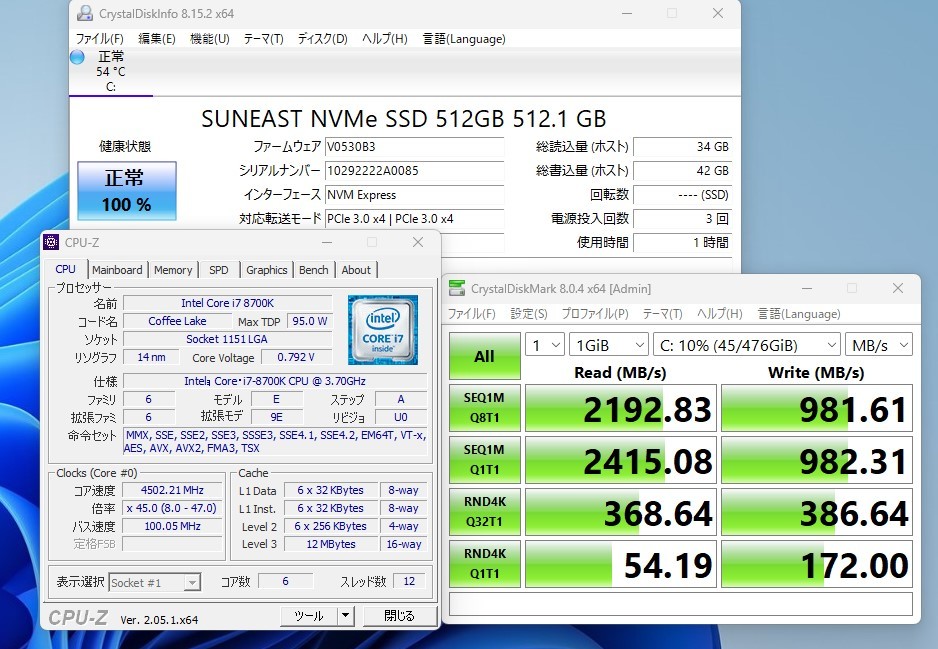Click the total host writes value 42 GB
The width and height of the screenshot is (938, 649).
tap(683, 170)
